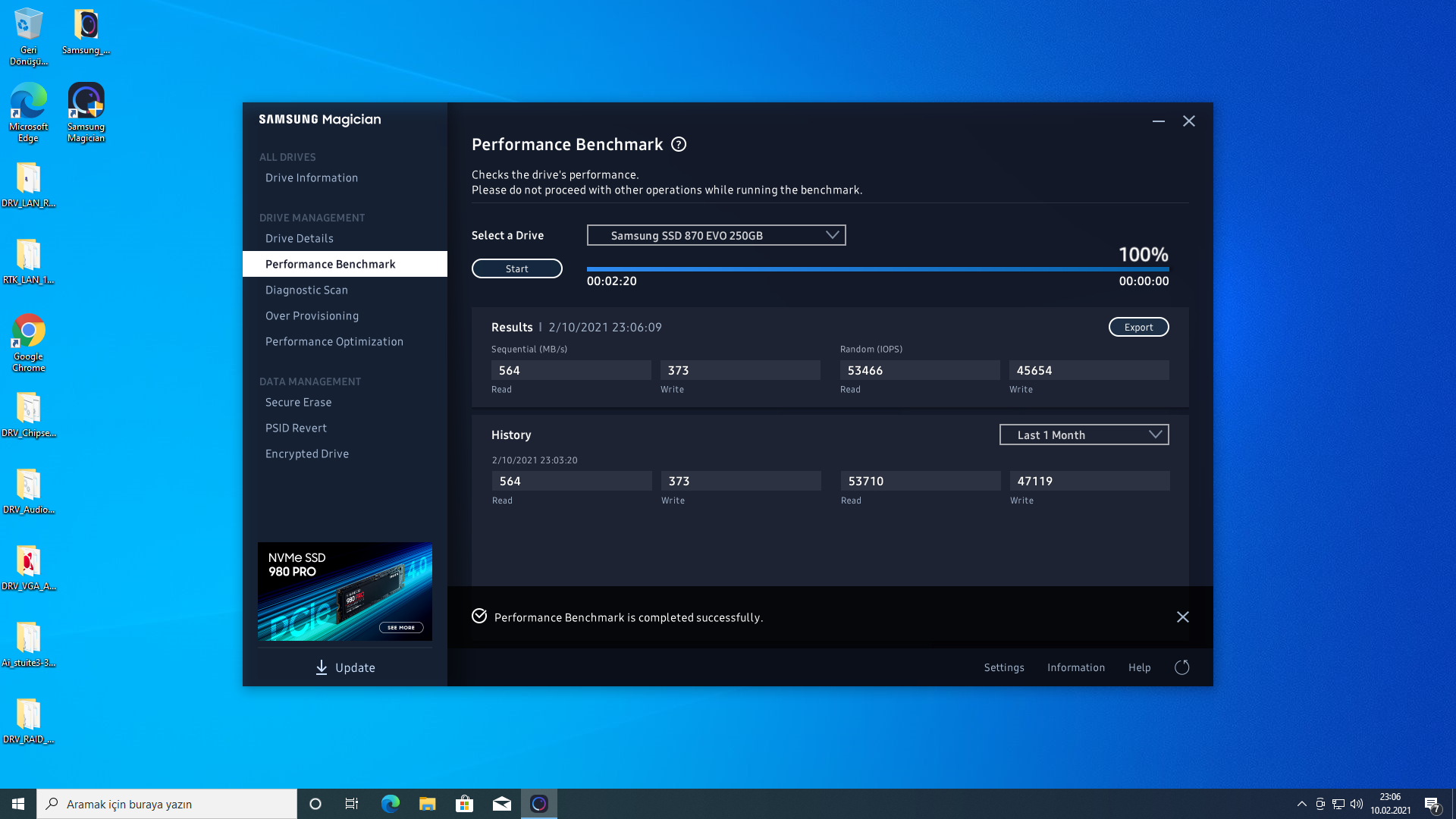Open Over Provisioning
The width and height of the screenshot is (1456, 819).
[312, 315]
